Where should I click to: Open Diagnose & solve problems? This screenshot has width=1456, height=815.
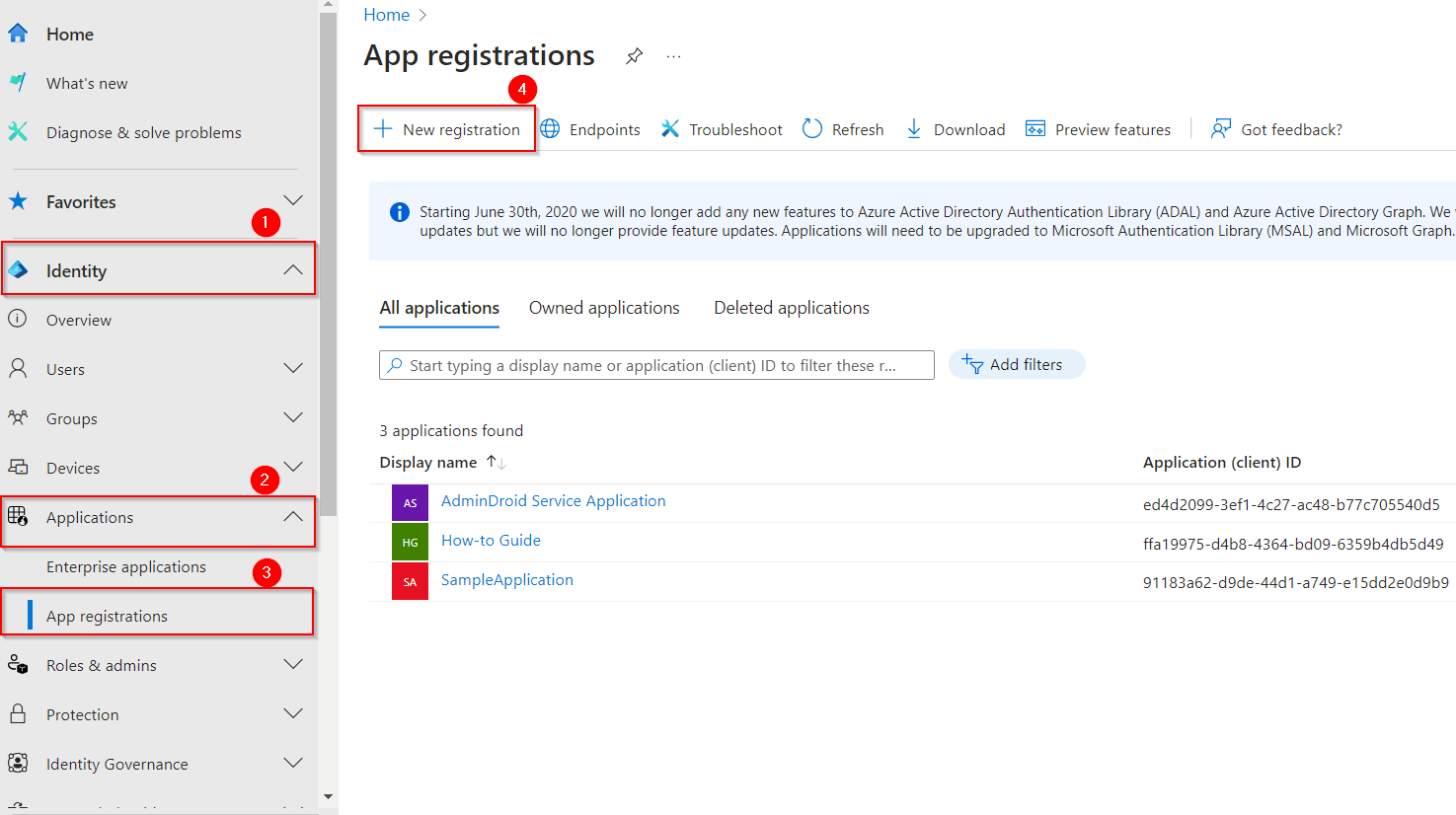click(x=143, y=131)
